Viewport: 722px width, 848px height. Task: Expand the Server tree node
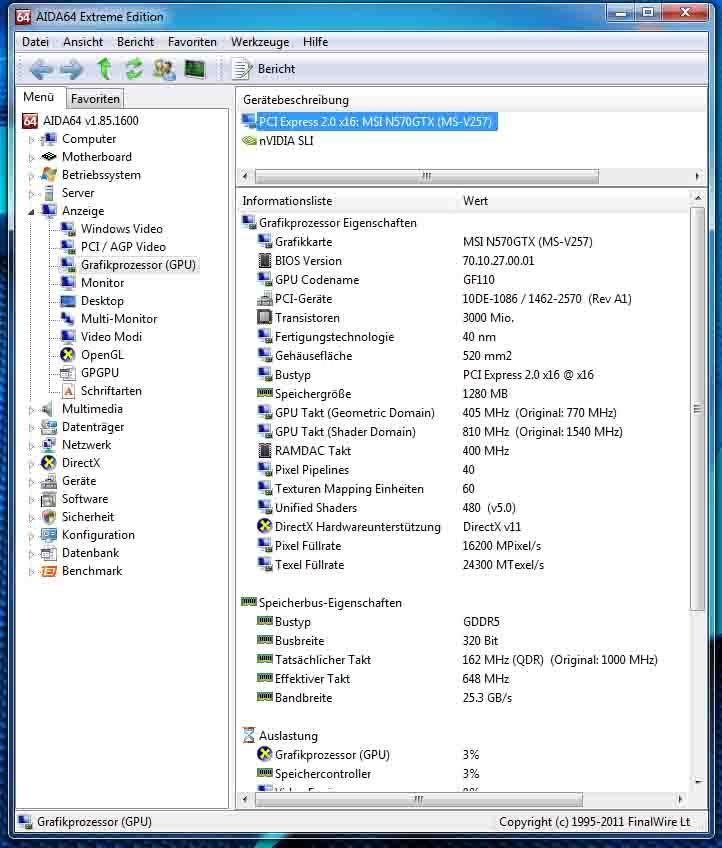click(31, 193)
